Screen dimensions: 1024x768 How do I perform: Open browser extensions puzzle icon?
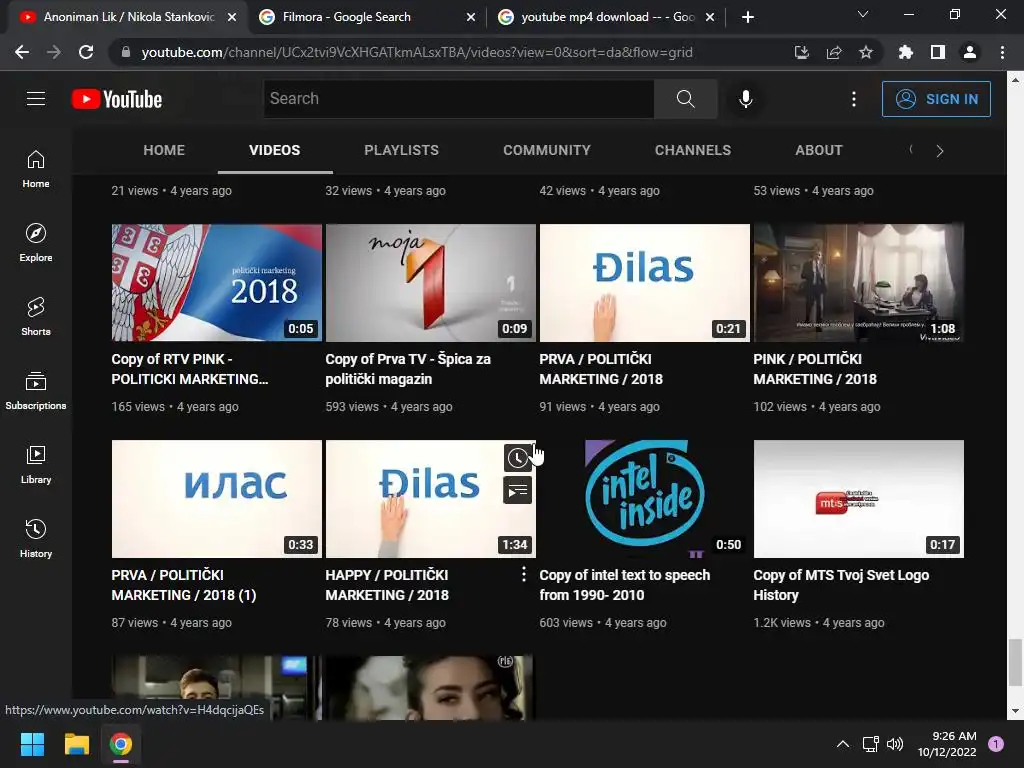coord(906,52)
